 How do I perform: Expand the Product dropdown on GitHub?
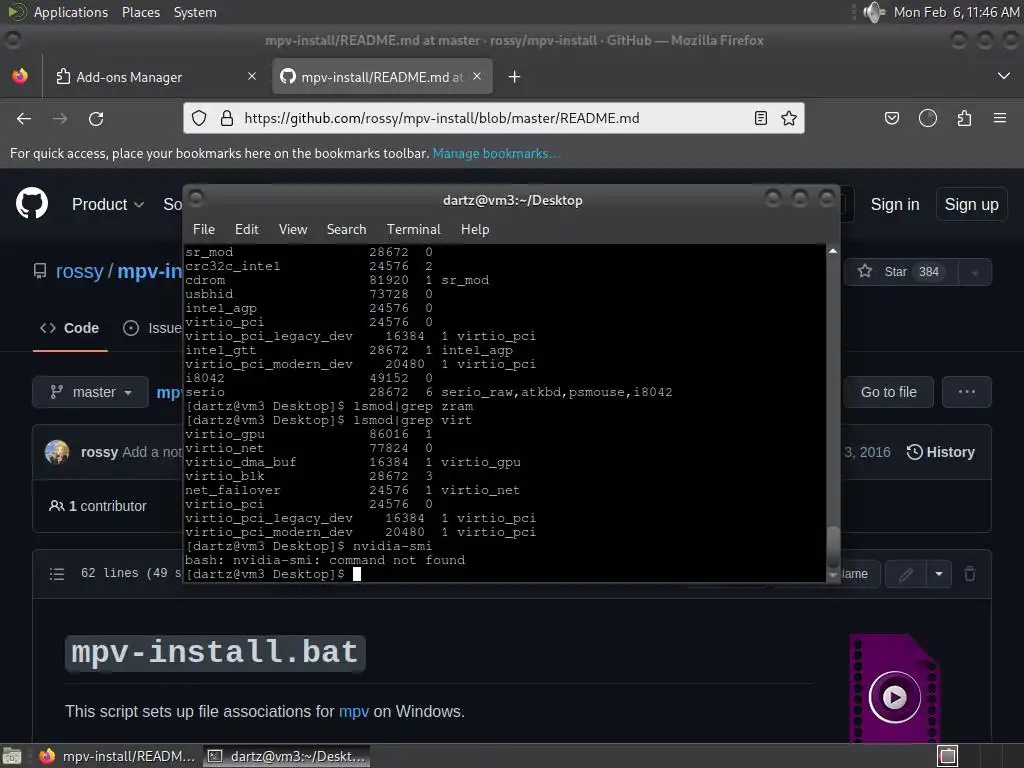(108, 204)
